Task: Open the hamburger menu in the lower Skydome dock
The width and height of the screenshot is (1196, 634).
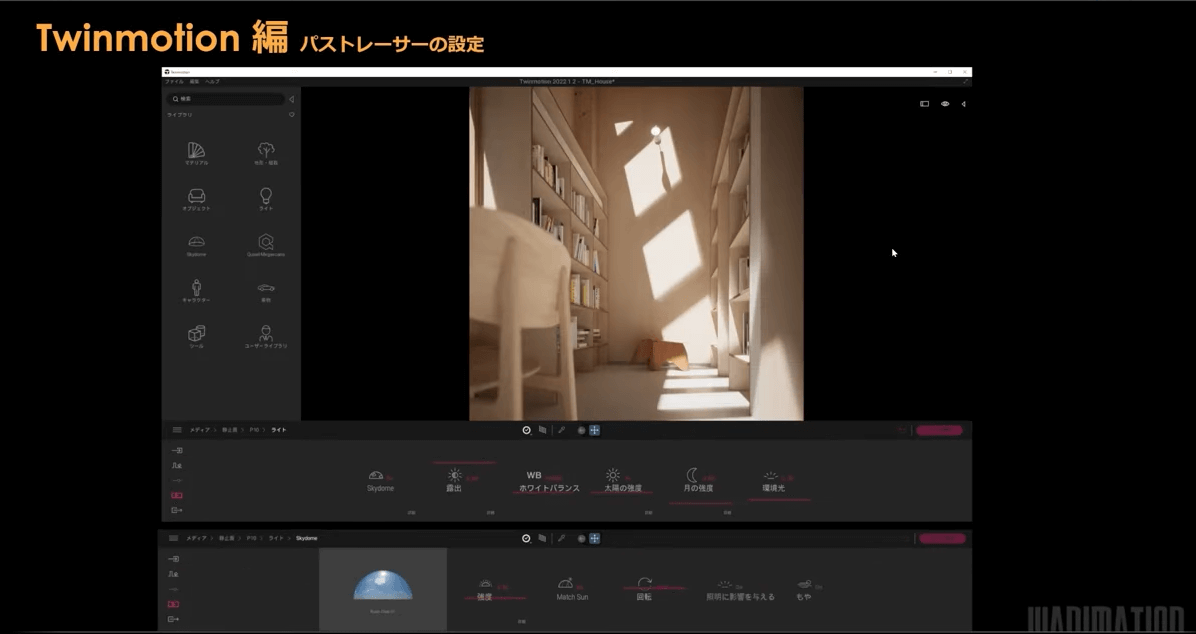Action: pyautogui.click(x=173, y=539)
